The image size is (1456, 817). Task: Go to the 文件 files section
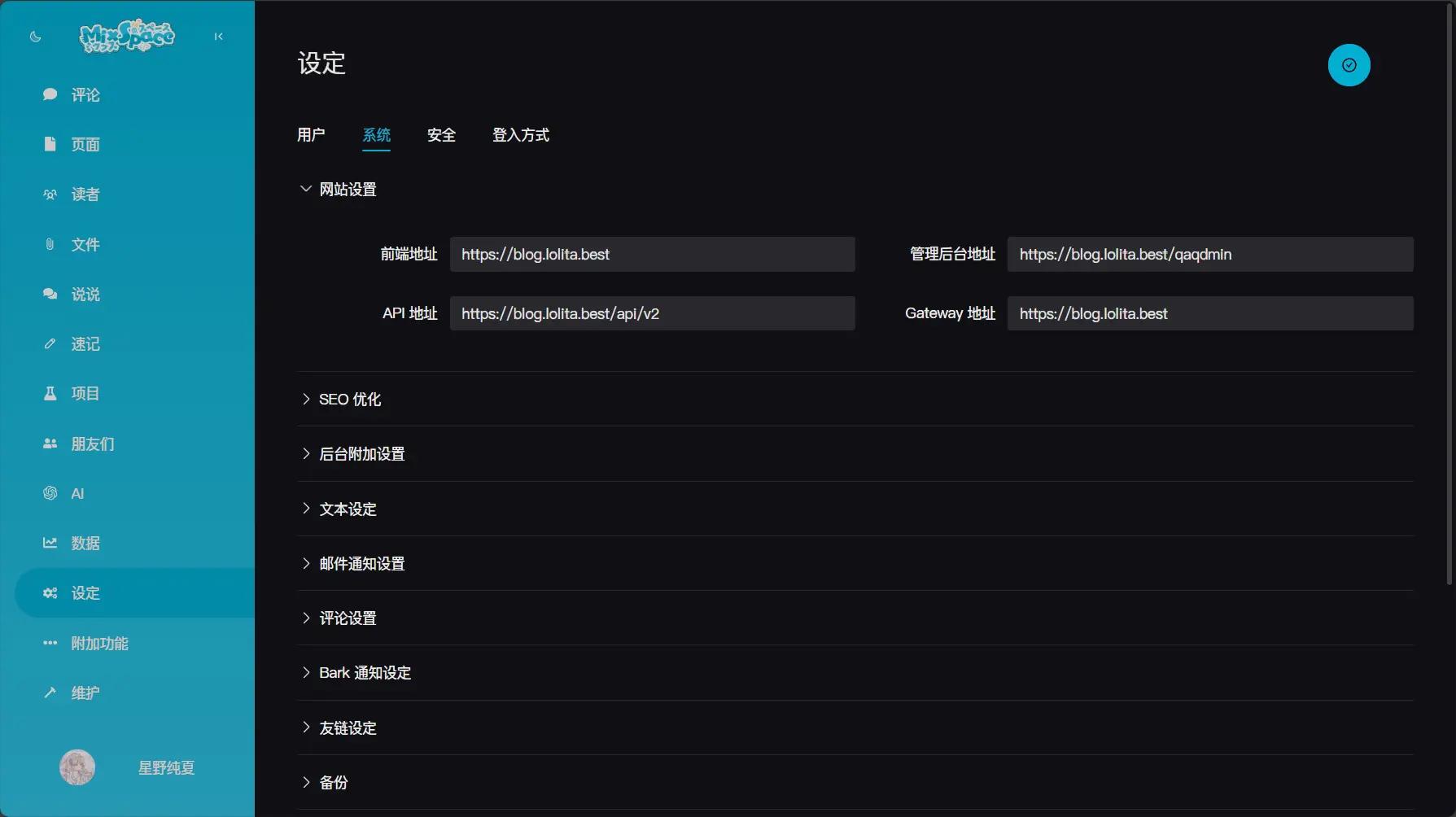(85, 245)
